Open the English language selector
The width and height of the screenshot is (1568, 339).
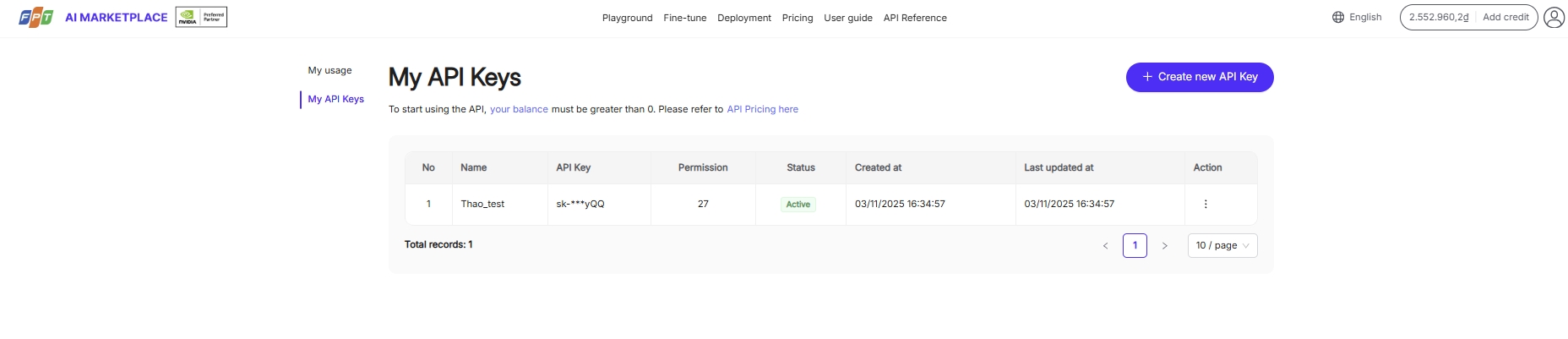coord(1365,17)
